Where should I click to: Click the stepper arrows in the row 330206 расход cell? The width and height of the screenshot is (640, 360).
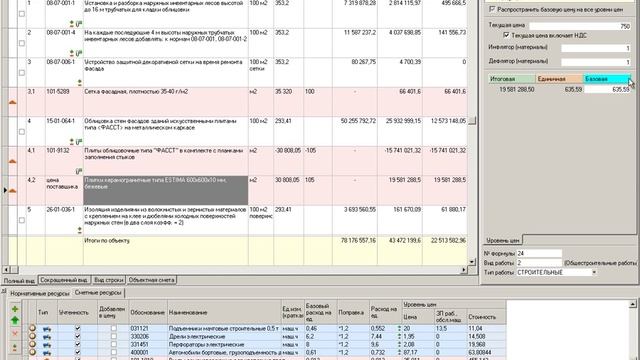(399, 336)
